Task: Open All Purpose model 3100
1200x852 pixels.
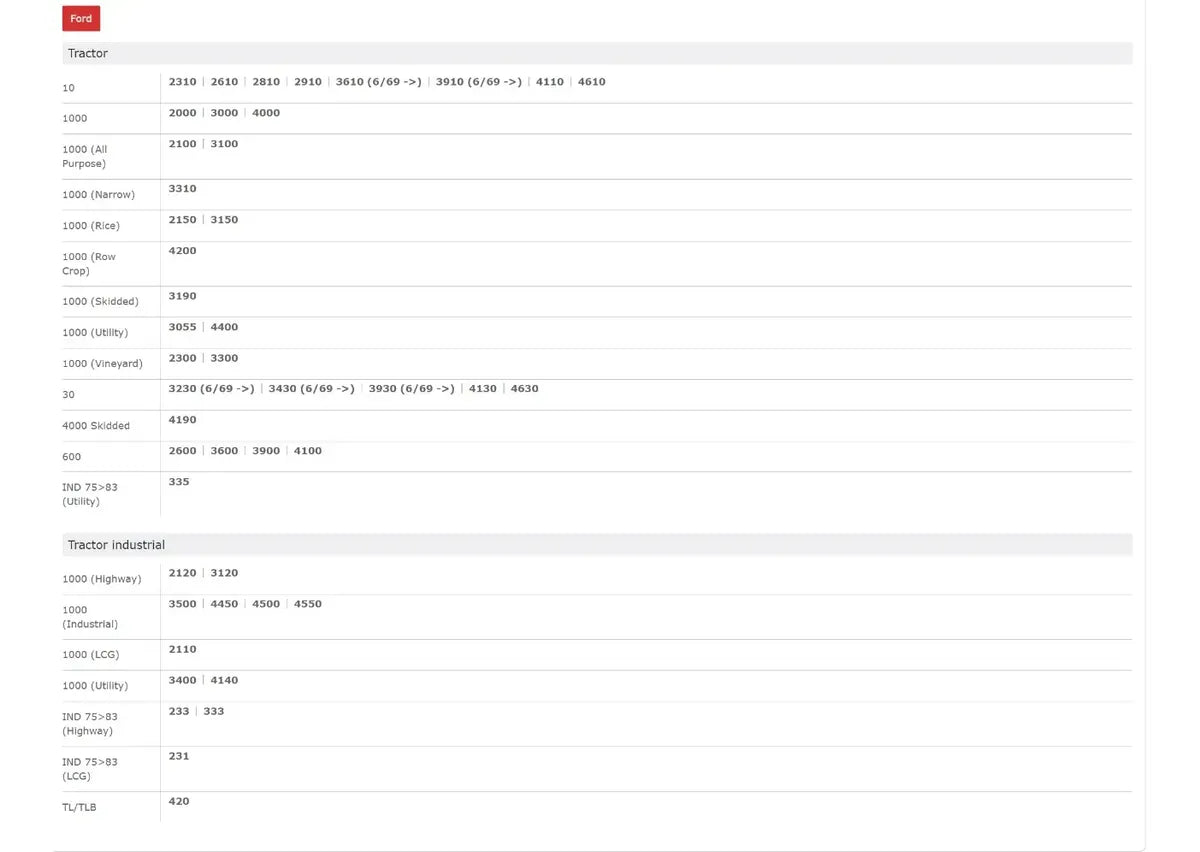Action: point(225,144)
